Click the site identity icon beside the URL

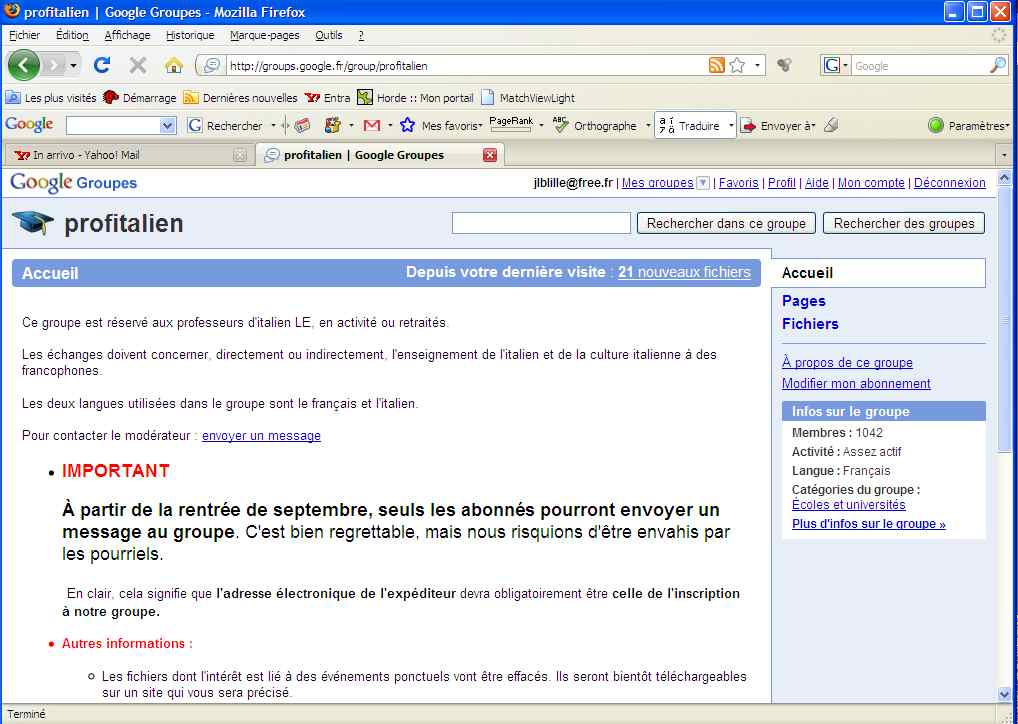(211, 65)
